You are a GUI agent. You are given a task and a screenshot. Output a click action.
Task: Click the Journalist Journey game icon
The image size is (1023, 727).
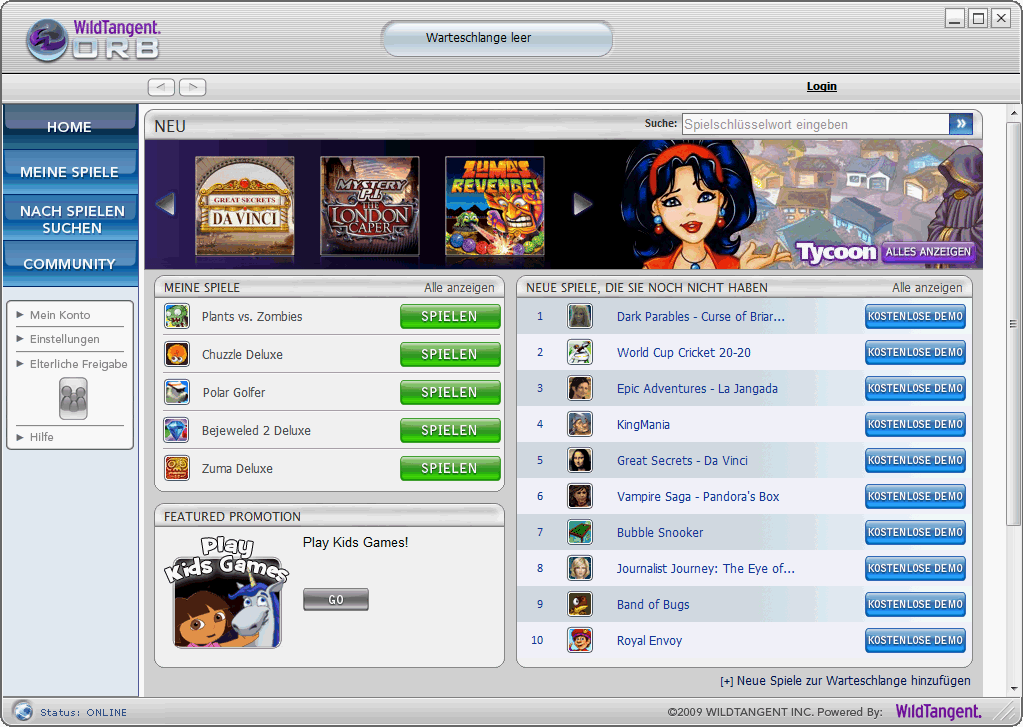(x=579, y=568)
